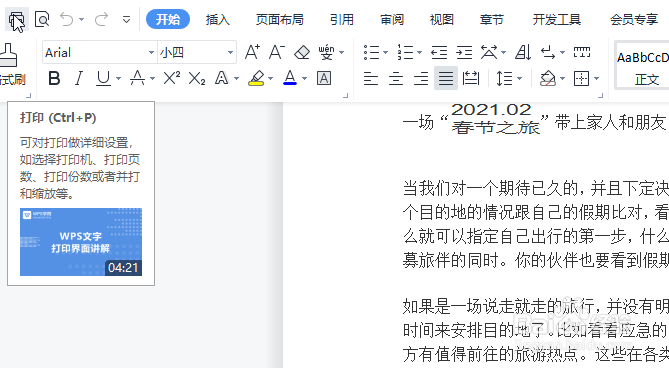
Task: Click show/hide paragraph marks icon
Action: [548, 52]
